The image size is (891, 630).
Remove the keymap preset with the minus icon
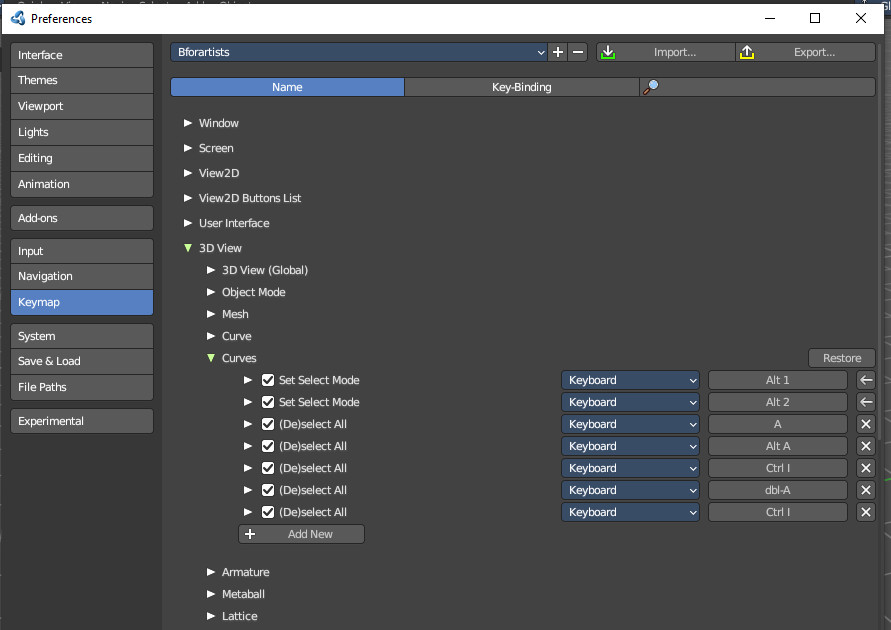pyautogui.click(x=578, y=51)
